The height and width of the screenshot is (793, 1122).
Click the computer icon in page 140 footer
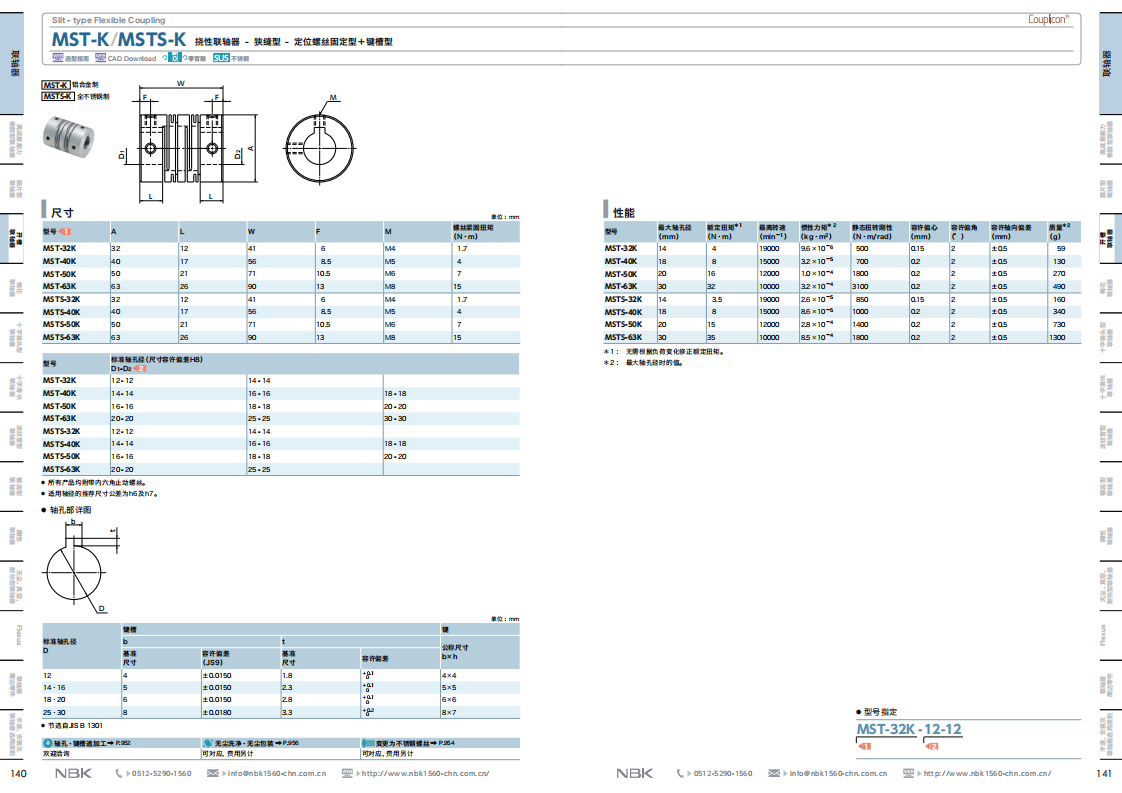[x=347, y=774]
